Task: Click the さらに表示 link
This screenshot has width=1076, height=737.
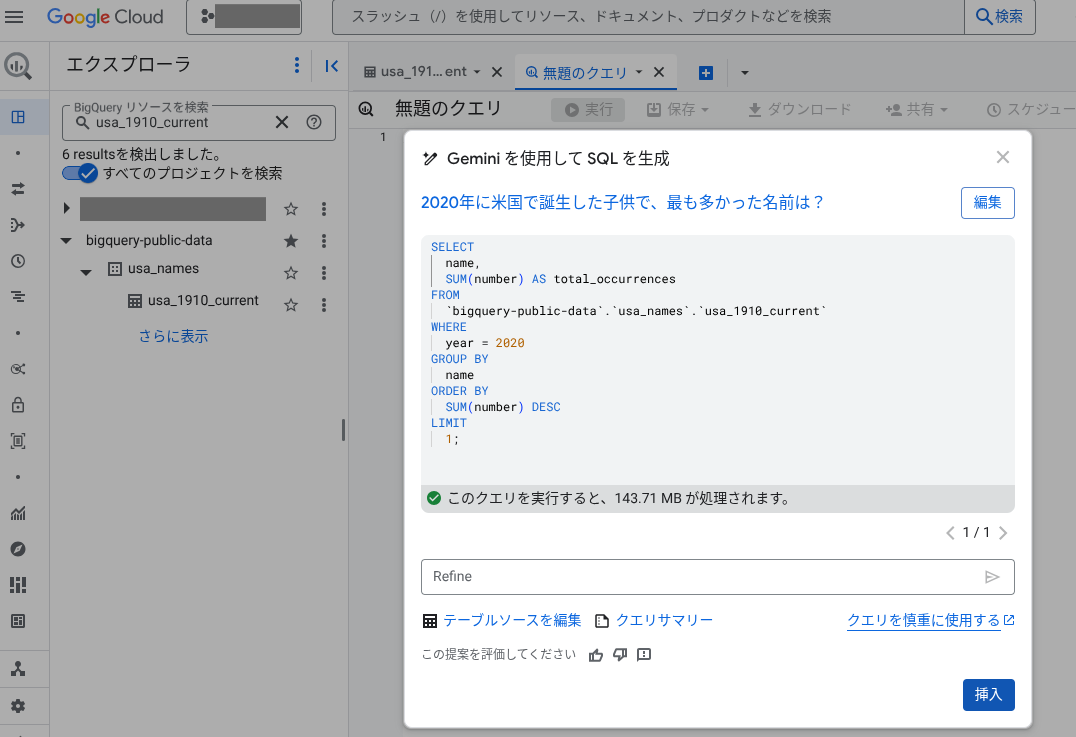Action: (x=173, y=336)
